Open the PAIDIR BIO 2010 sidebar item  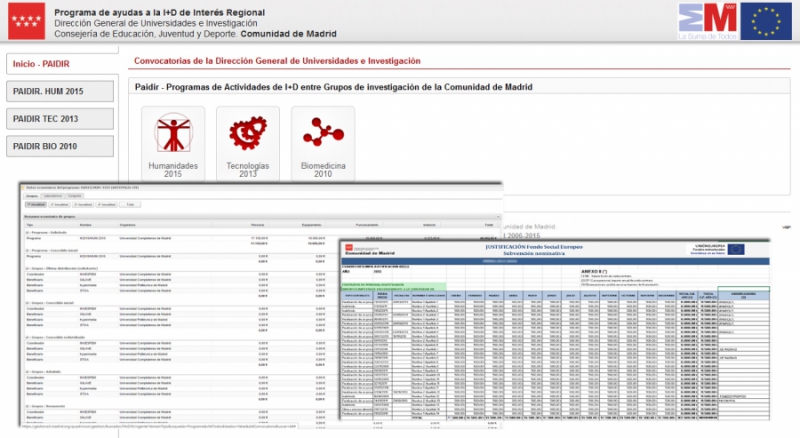[x=60, y=146]
